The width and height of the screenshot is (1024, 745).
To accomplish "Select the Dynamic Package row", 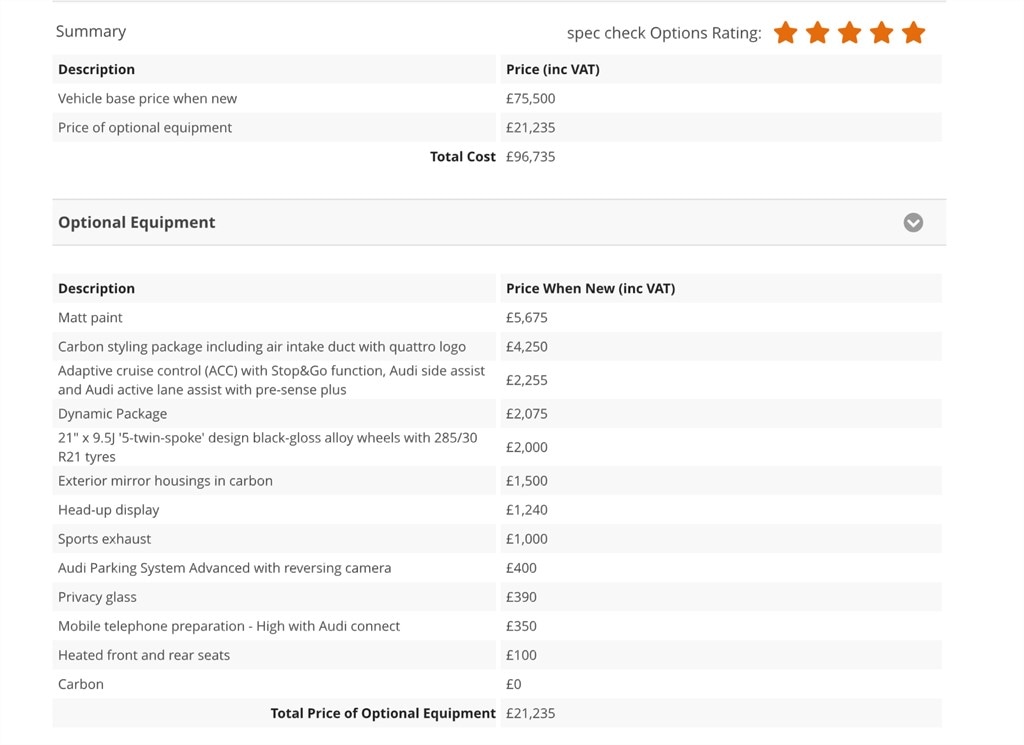I will pos(497,413).
